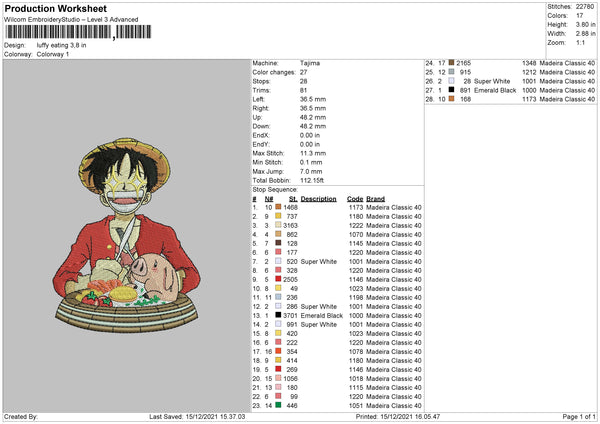
Task: Click the Colors value "17" in header
Action: [x=580, y=16]
